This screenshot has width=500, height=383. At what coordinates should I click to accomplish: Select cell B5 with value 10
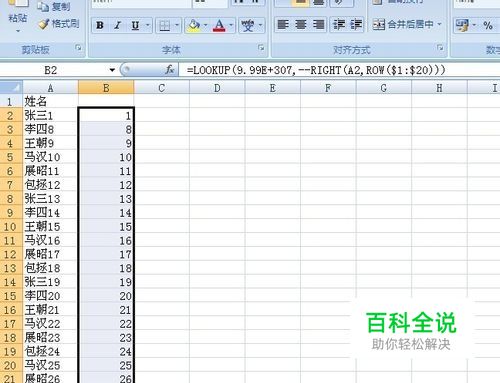click(x=106, y=157)
